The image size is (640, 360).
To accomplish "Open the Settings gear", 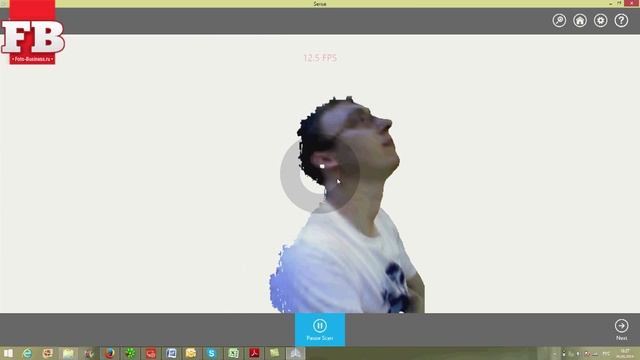I will coord(600,20).
